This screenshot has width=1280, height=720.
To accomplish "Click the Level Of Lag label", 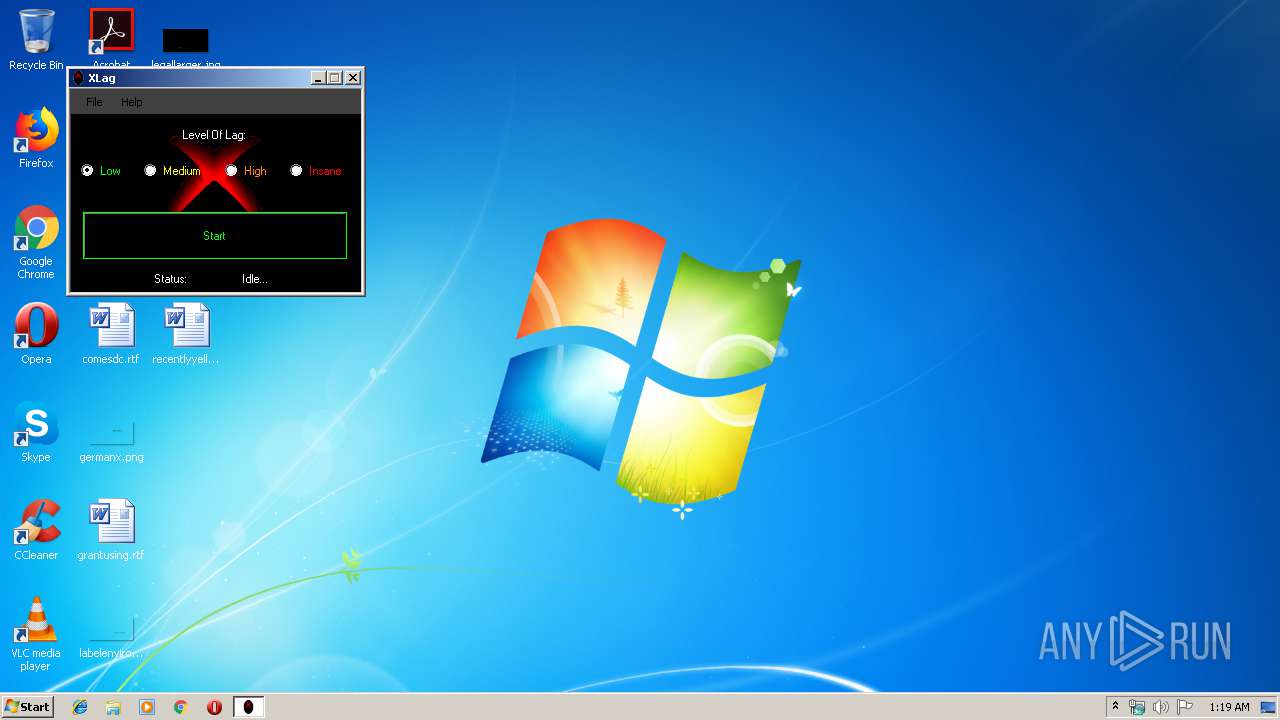I will point(214,135).
